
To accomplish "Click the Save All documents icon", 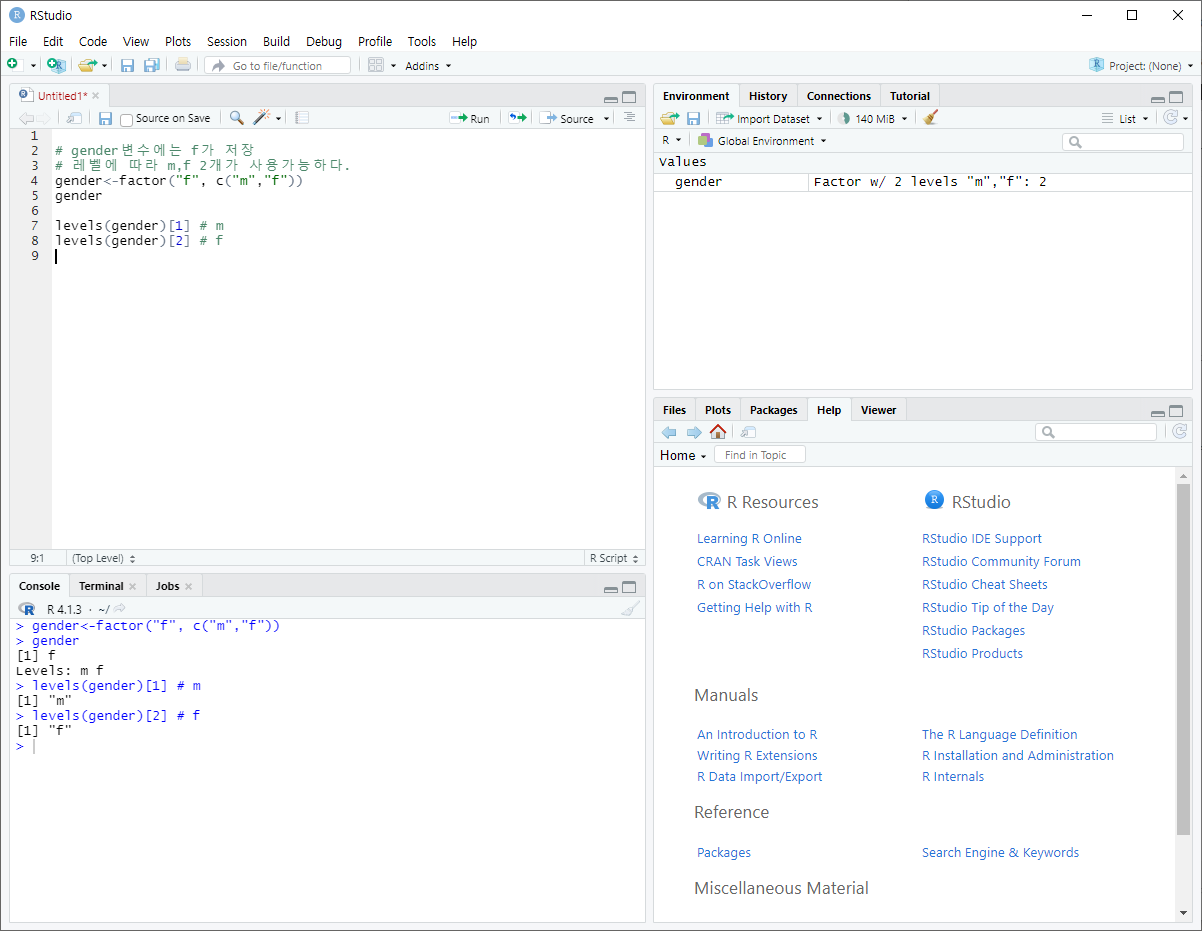I will click(x=151, y=65).
